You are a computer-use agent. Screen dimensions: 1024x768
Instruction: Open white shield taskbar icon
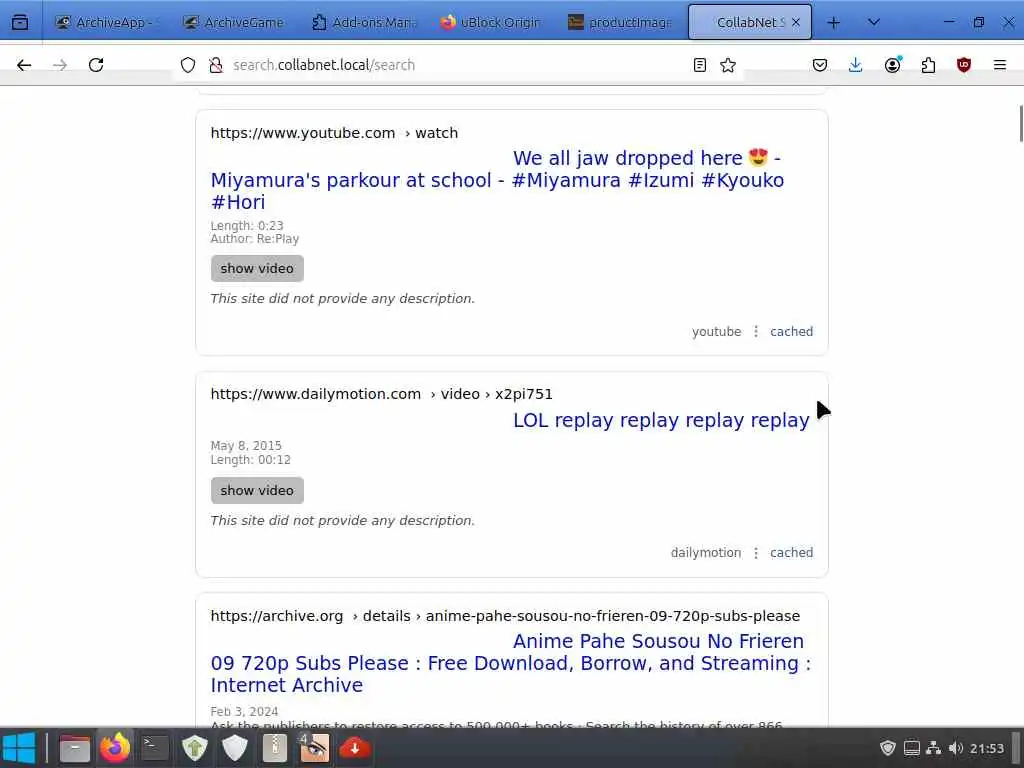click(x=234, y=748)
